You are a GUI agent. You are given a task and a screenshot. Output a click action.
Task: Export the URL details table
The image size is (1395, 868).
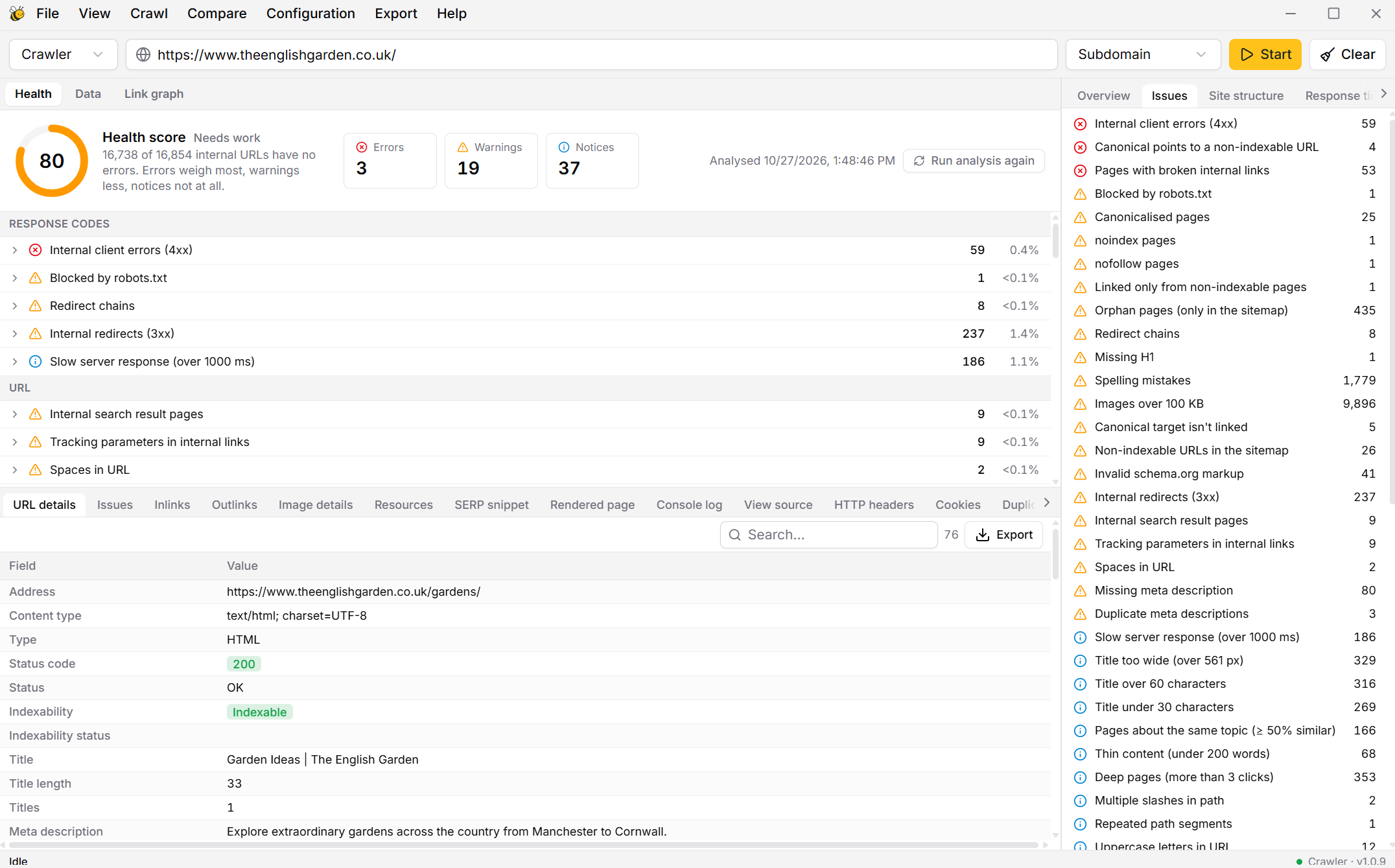click(1003, 535)
